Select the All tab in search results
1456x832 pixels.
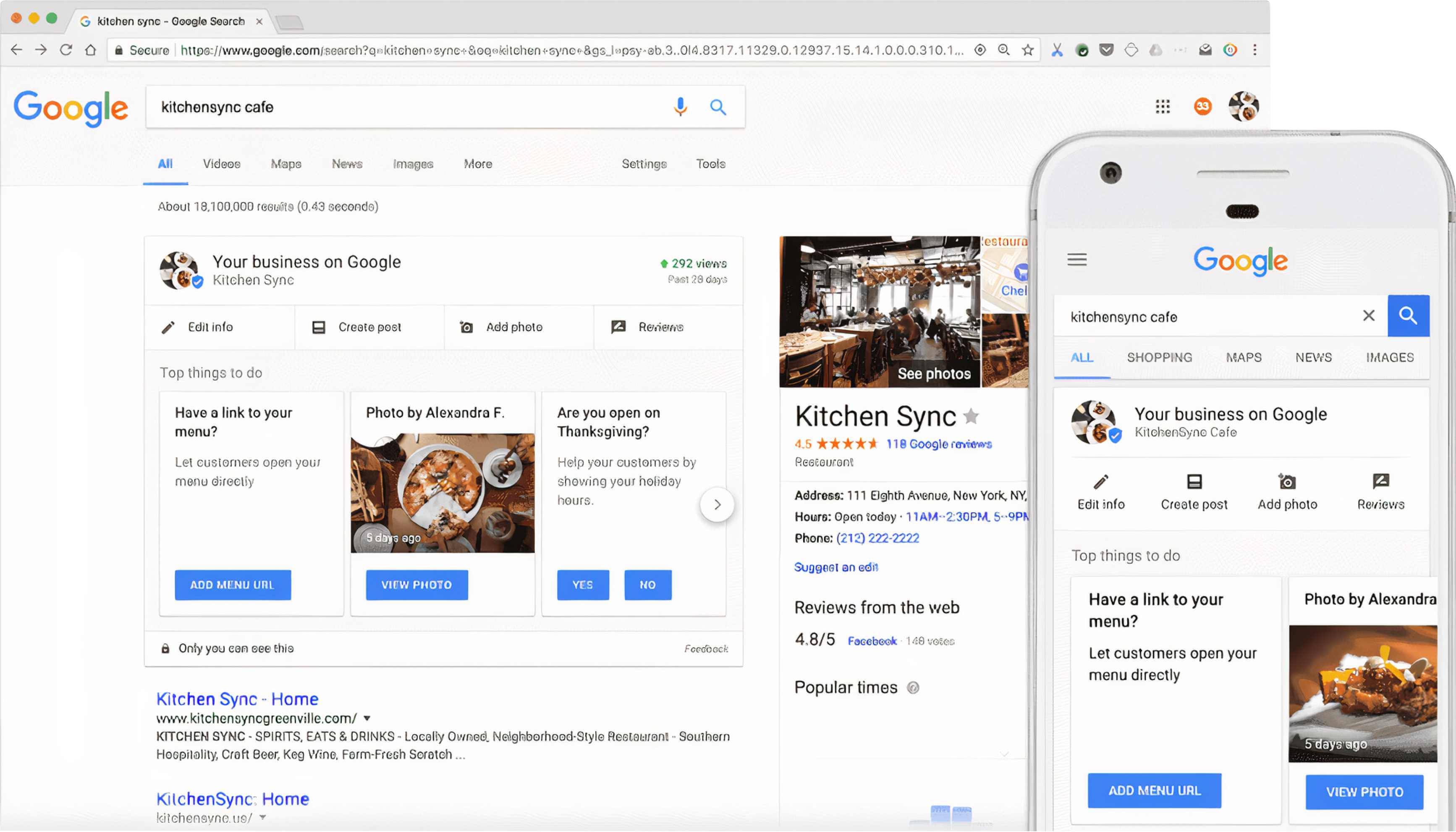(x=165, y=164)
